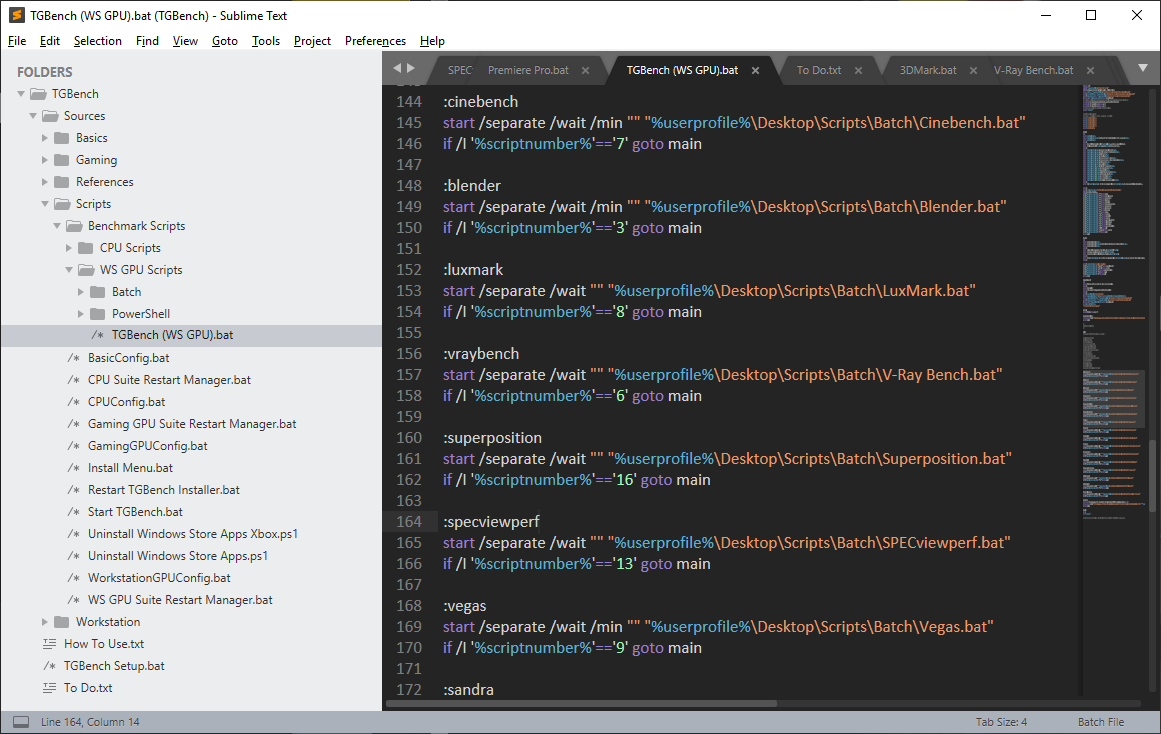Click the tab scroll right arrow
Screen dimensions: 1161x734
(411, 68)
